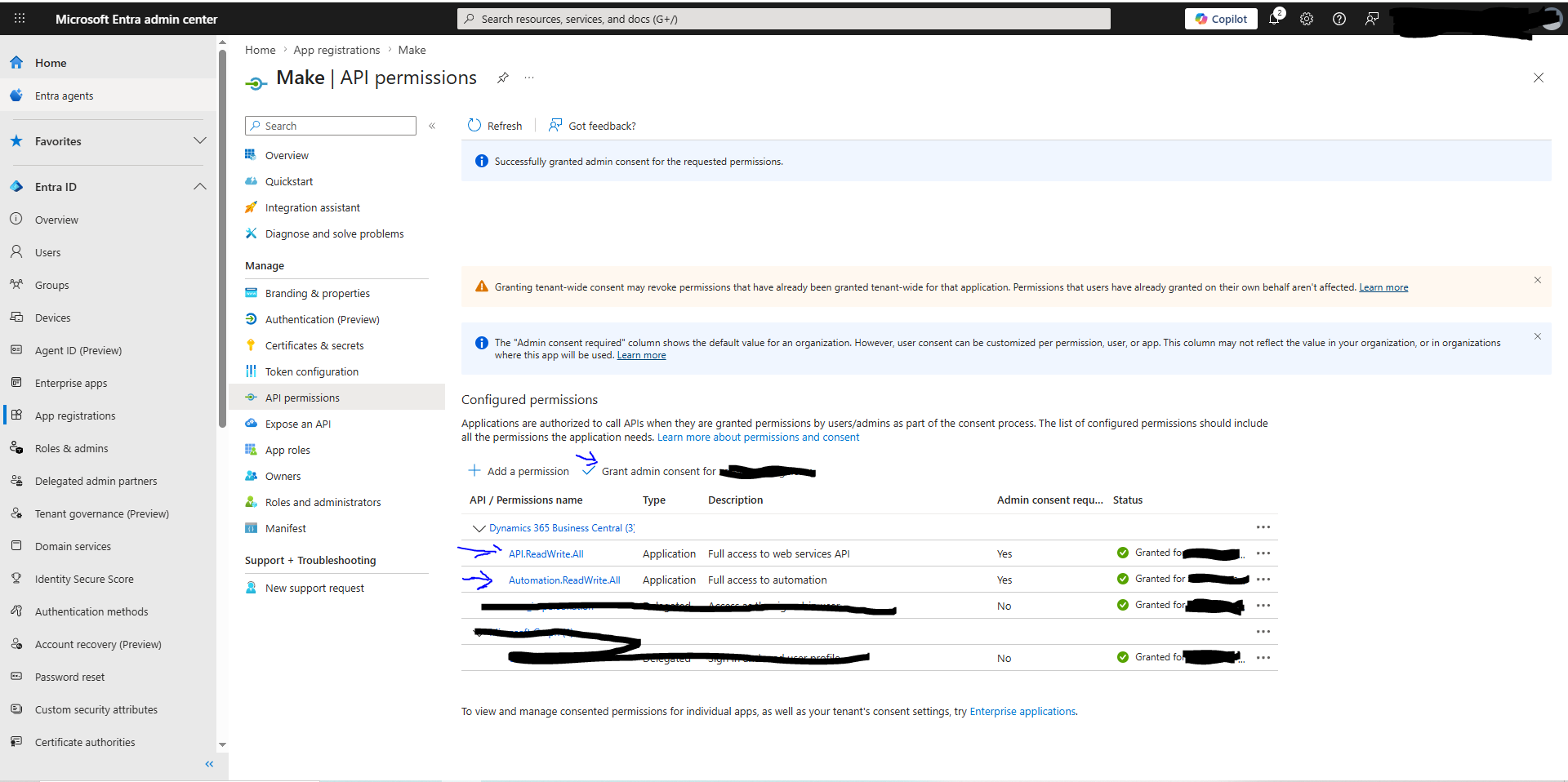
Task: Expand the Favorites section chevron
Action: 199,140
